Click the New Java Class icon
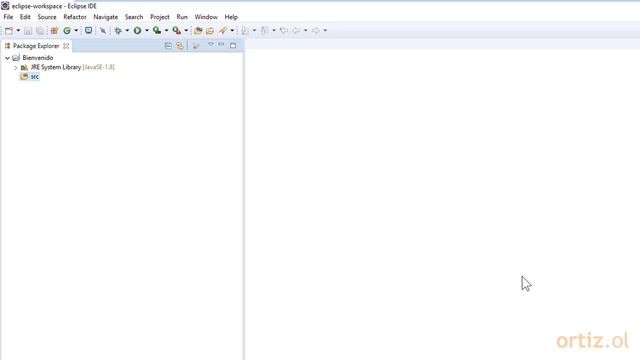The width and height of the screenshot is (640, 360). point(67,31)
